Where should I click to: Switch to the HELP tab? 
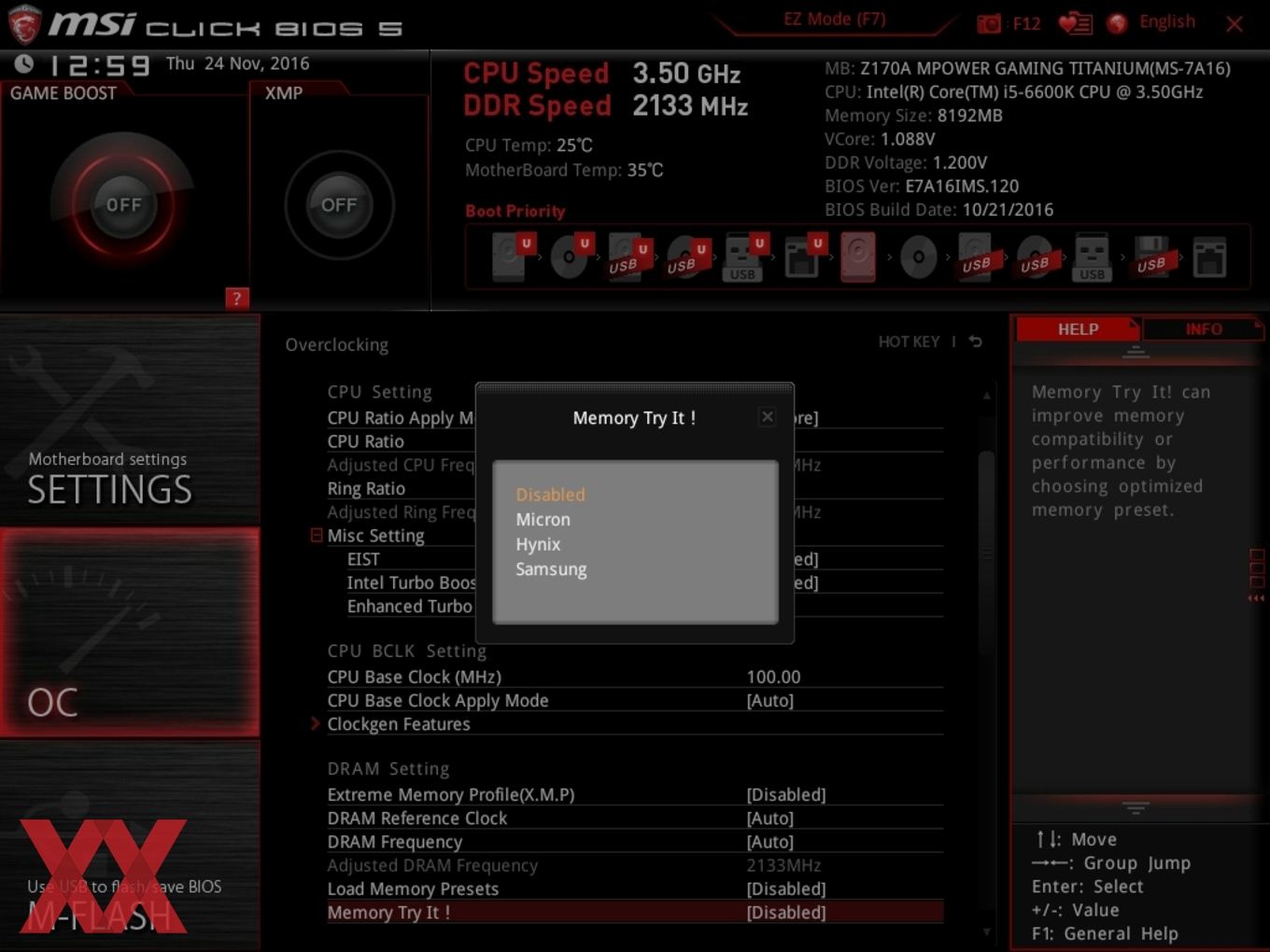point(1078,329)
